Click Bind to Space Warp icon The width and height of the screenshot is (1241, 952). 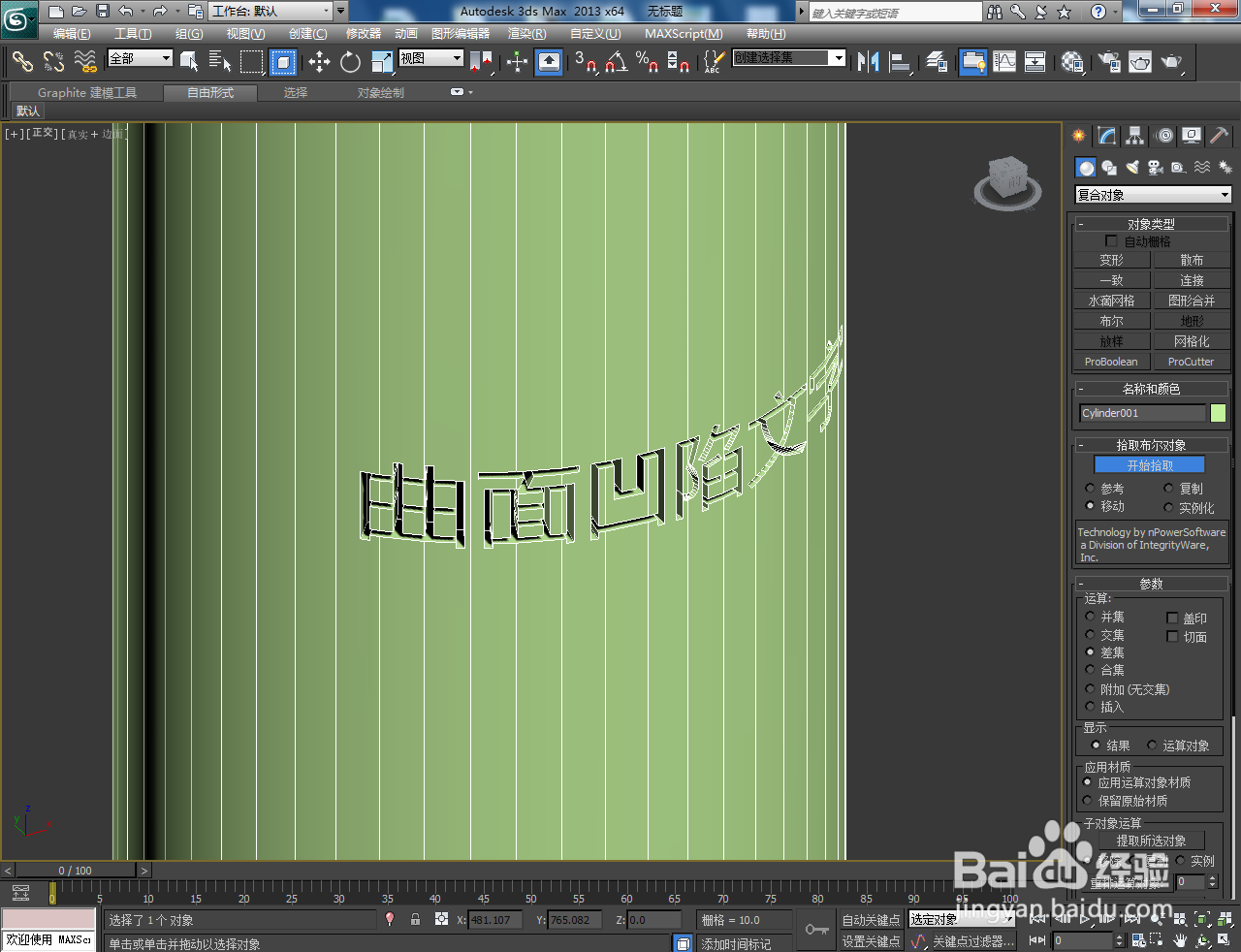(85, 62)
